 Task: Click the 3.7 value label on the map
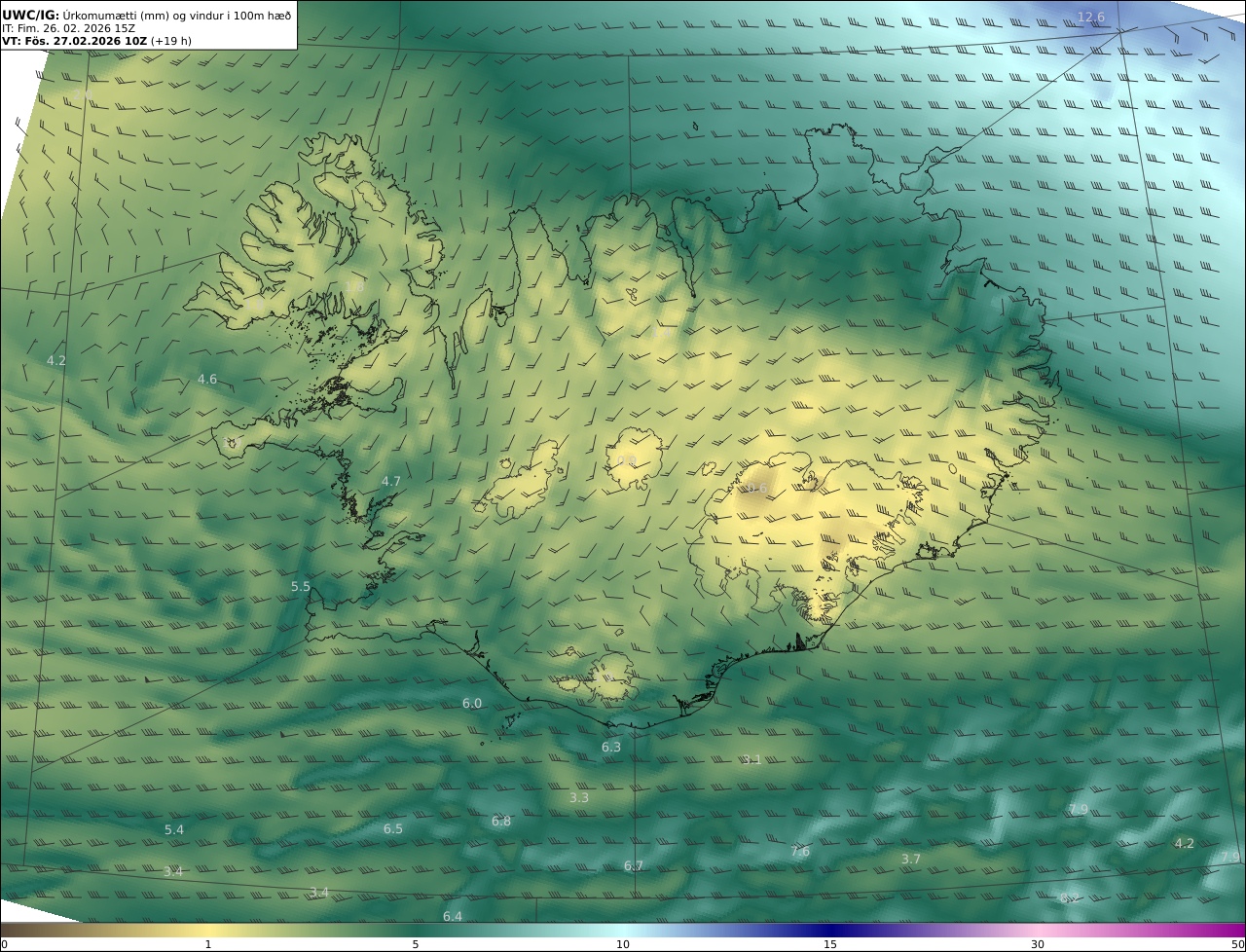910,859
